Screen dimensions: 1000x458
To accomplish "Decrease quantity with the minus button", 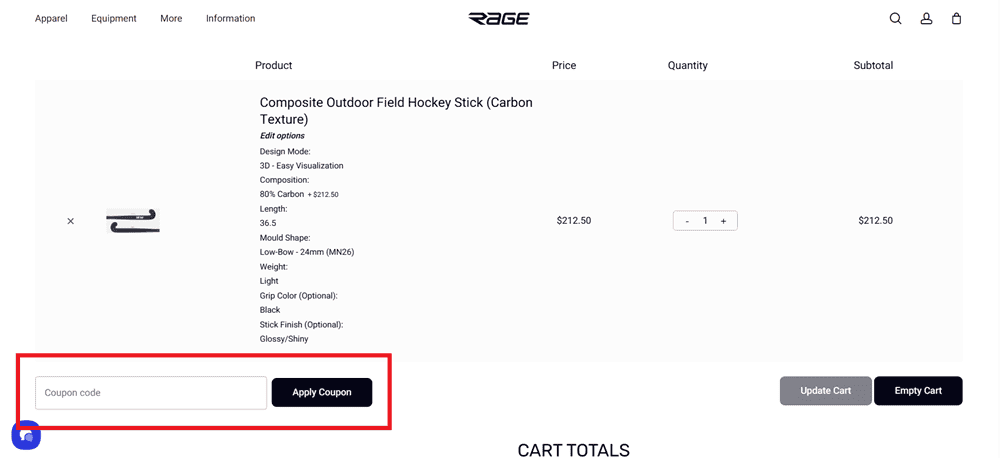I will point(687,221).
